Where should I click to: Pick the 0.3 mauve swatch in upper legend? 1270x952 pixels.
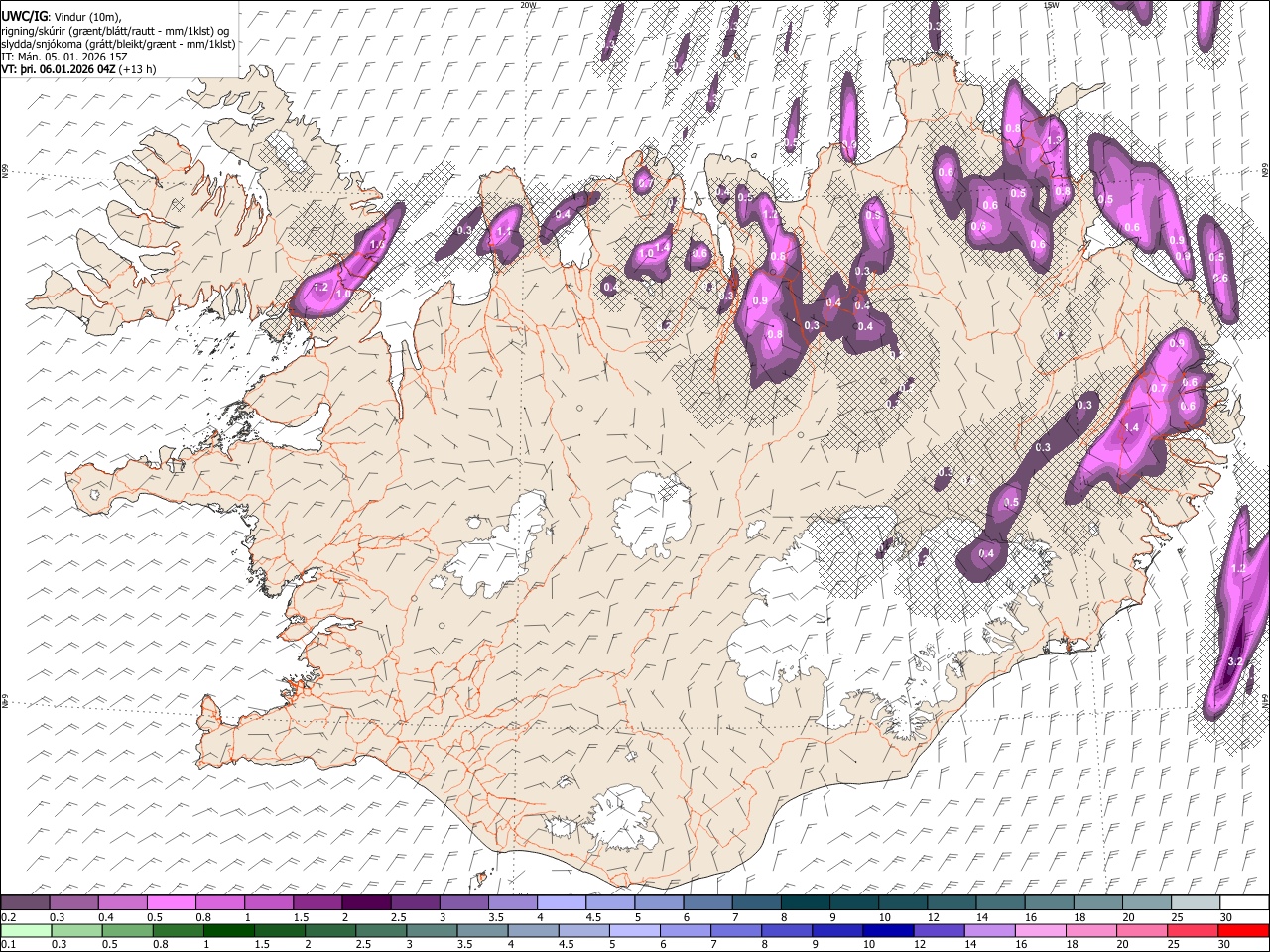click(x=73, y=902)
